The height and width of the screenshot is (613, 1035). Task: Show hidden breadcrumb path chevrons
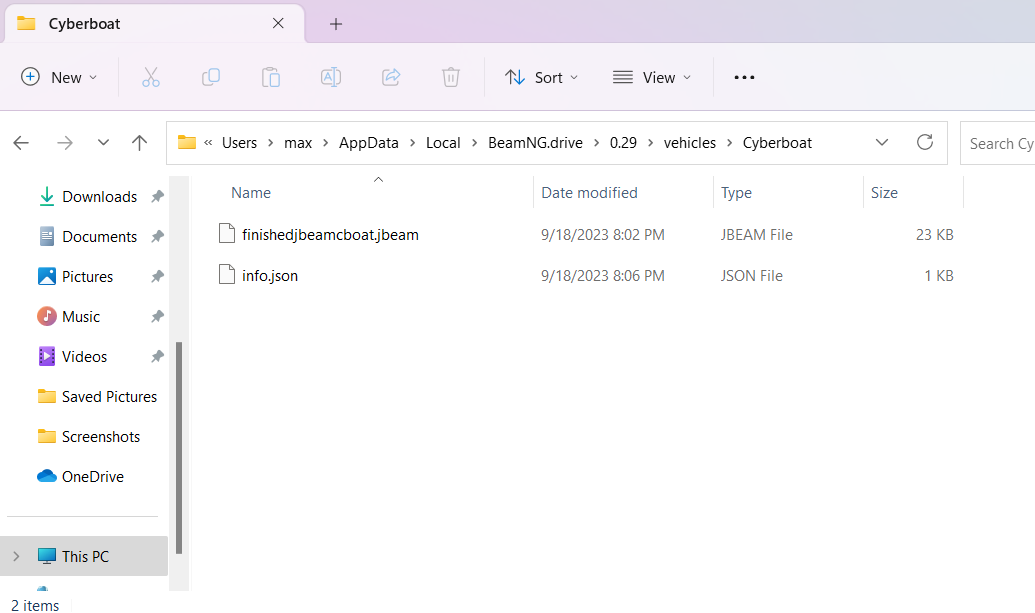[x=208, y=143]
